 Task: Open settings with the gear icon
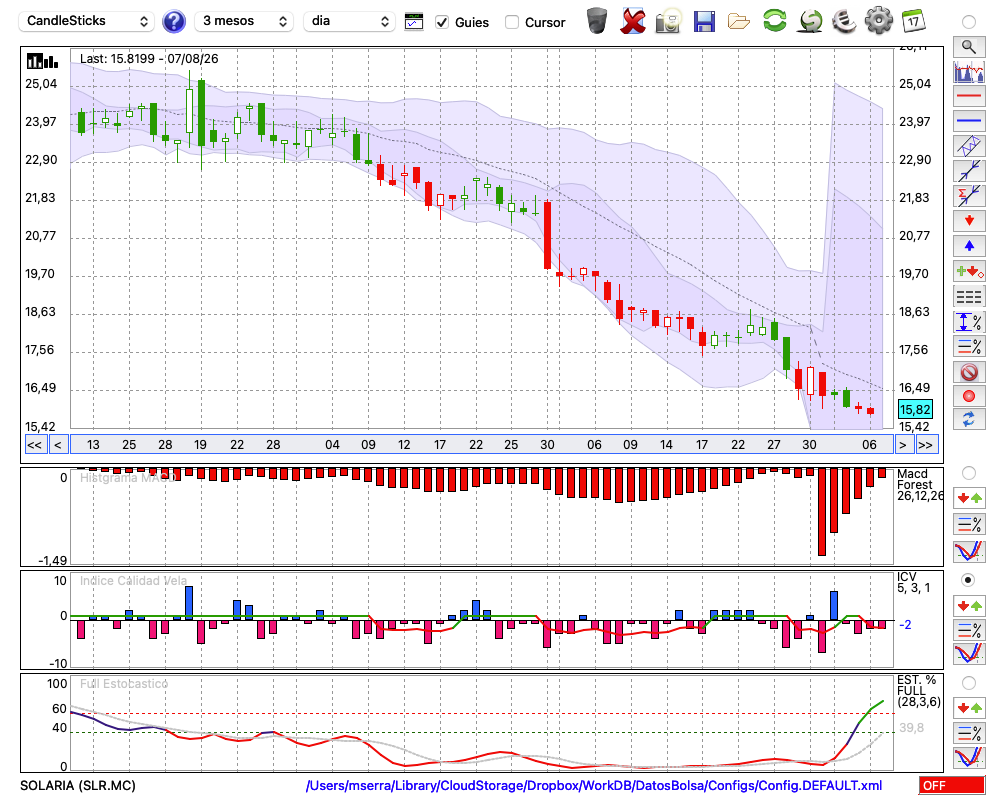(x=879, y=20)
